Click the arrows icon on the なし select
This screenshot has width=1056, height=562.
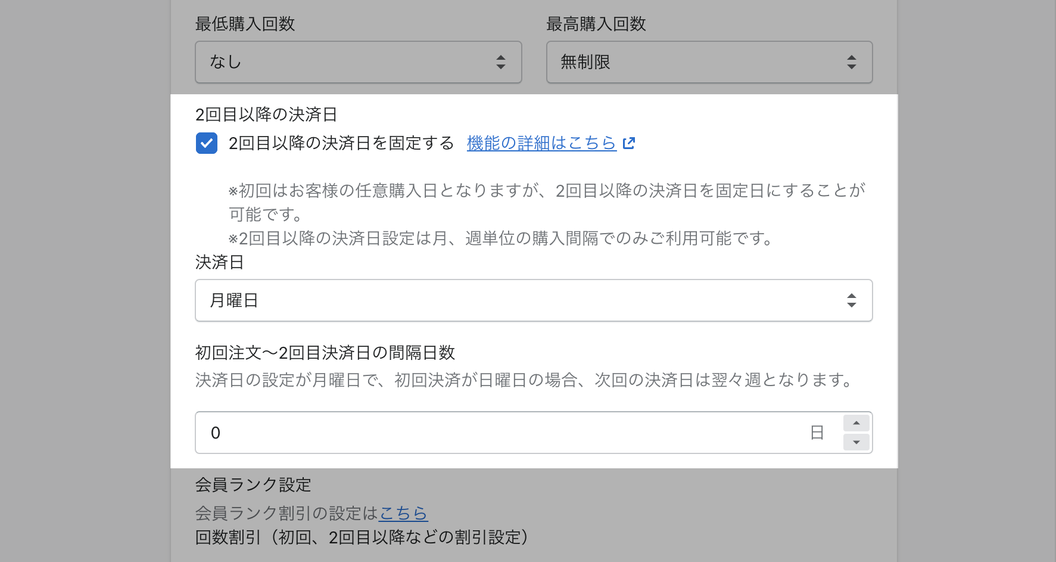click(x=501, y=62)
